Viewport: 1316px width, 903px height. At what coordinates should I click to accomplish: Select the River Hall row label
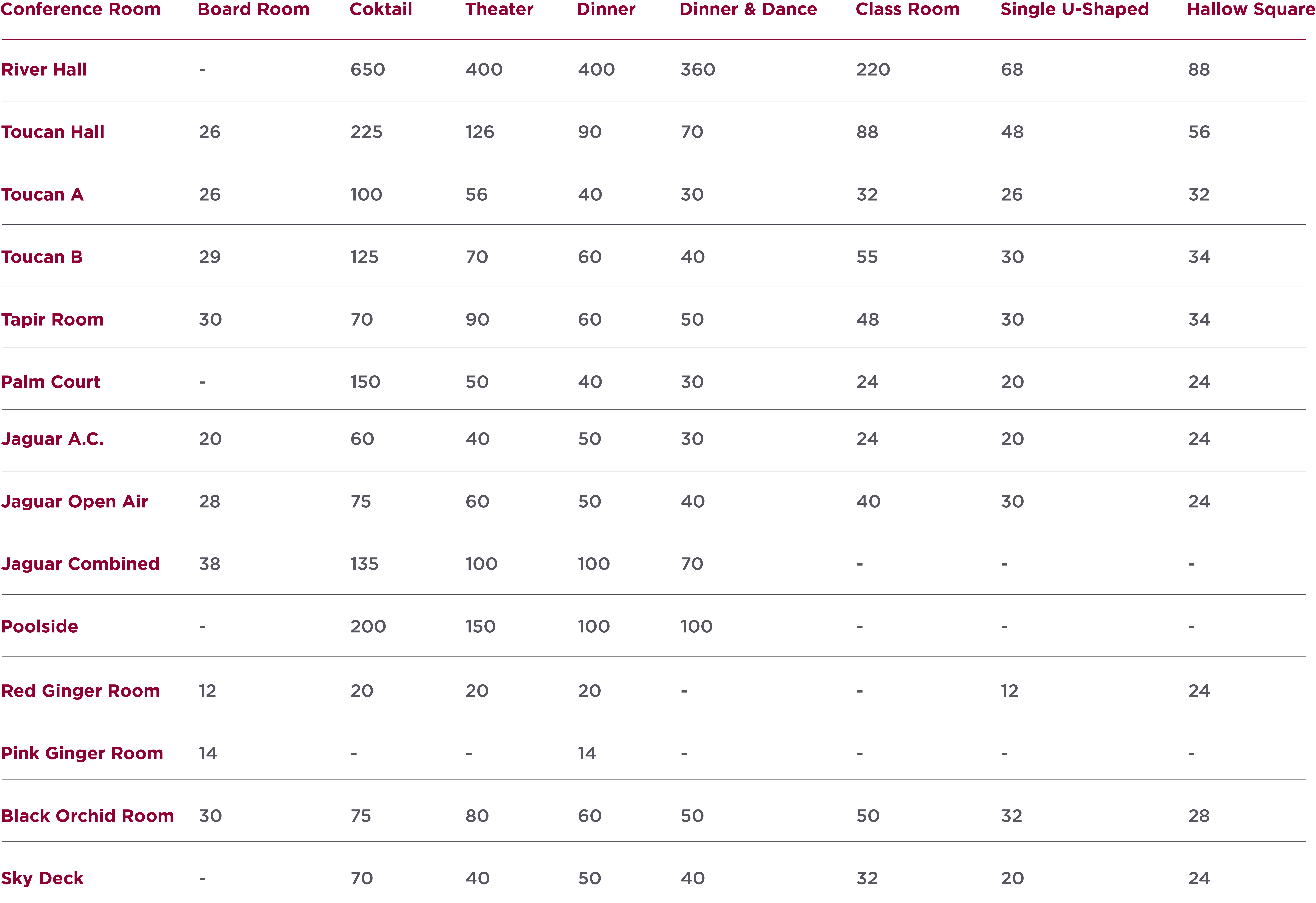coord(44,70)
